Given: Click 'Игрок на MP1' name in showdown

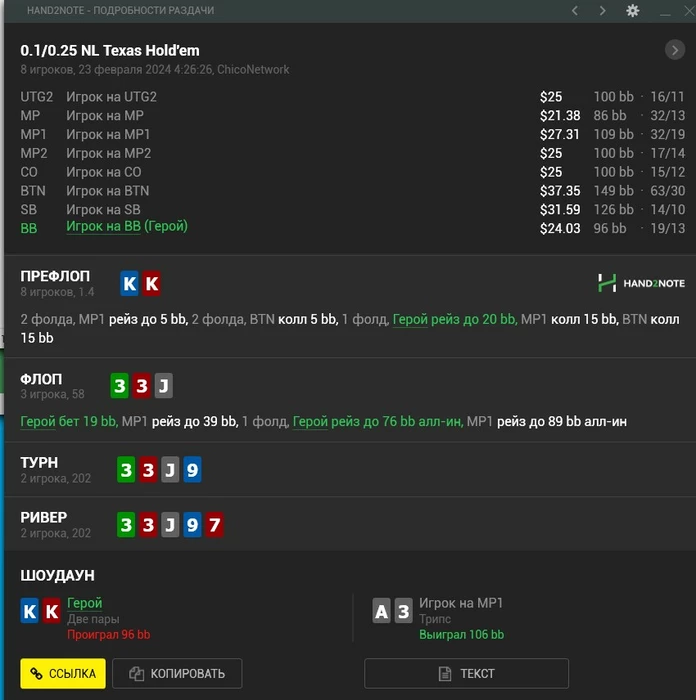Looking at the screenshot, I should click(461, 603).
